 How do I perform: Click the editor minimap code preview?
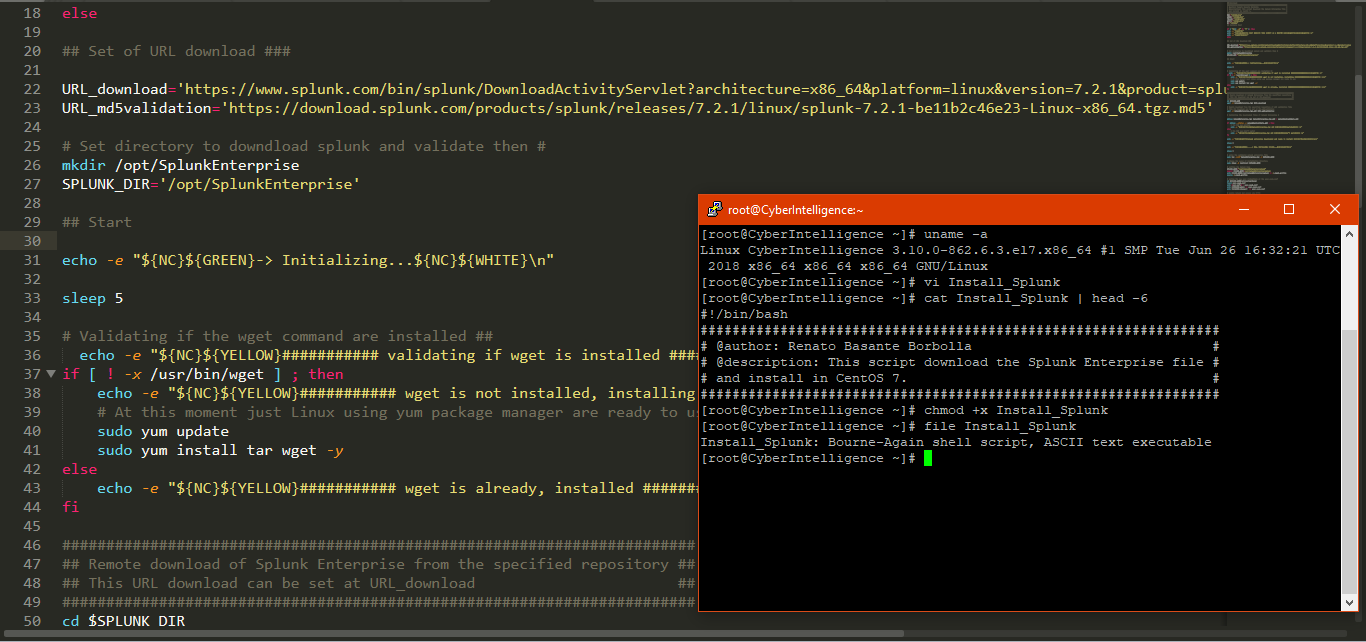pyautogui.click(x=1290, y=100)
